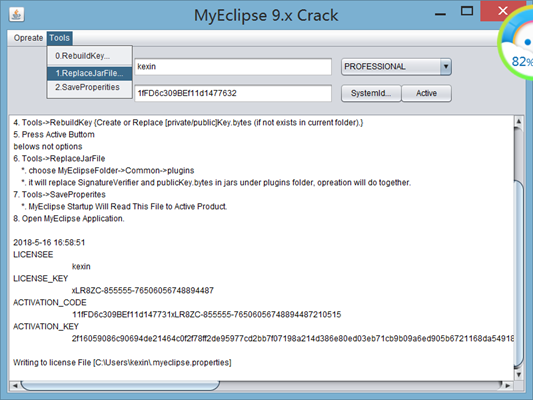Click the '5. Press Active Buttom' line
This screenshot has width=533, height=400.
[x=54, y=135]
